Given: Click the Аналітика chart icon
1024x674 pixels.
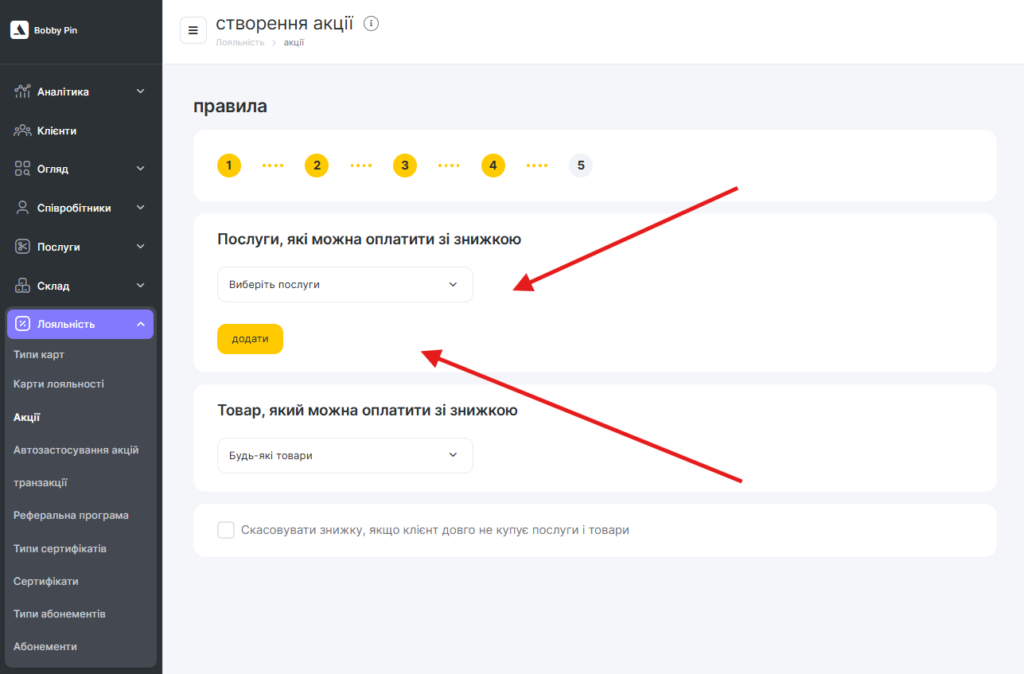Looking at the screenshot, I should tap(22, 92).
